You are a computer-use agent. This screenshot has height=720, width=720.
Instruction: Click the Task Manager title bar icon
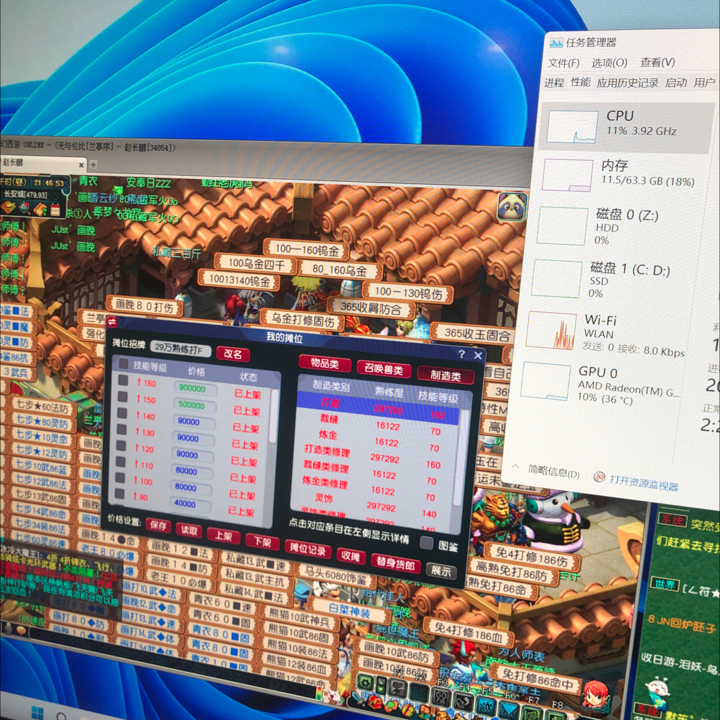pyautogui.click(x=556, y=43)
